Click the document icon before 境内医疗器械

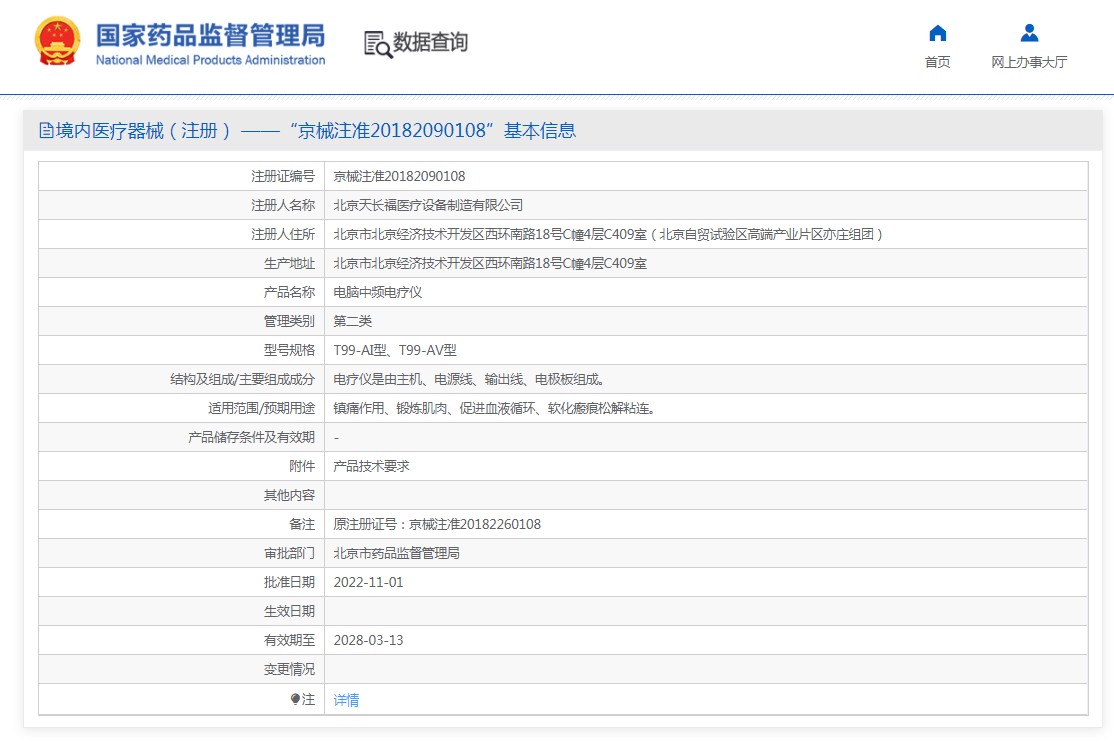pyautogui.click(x=46, y=130)
